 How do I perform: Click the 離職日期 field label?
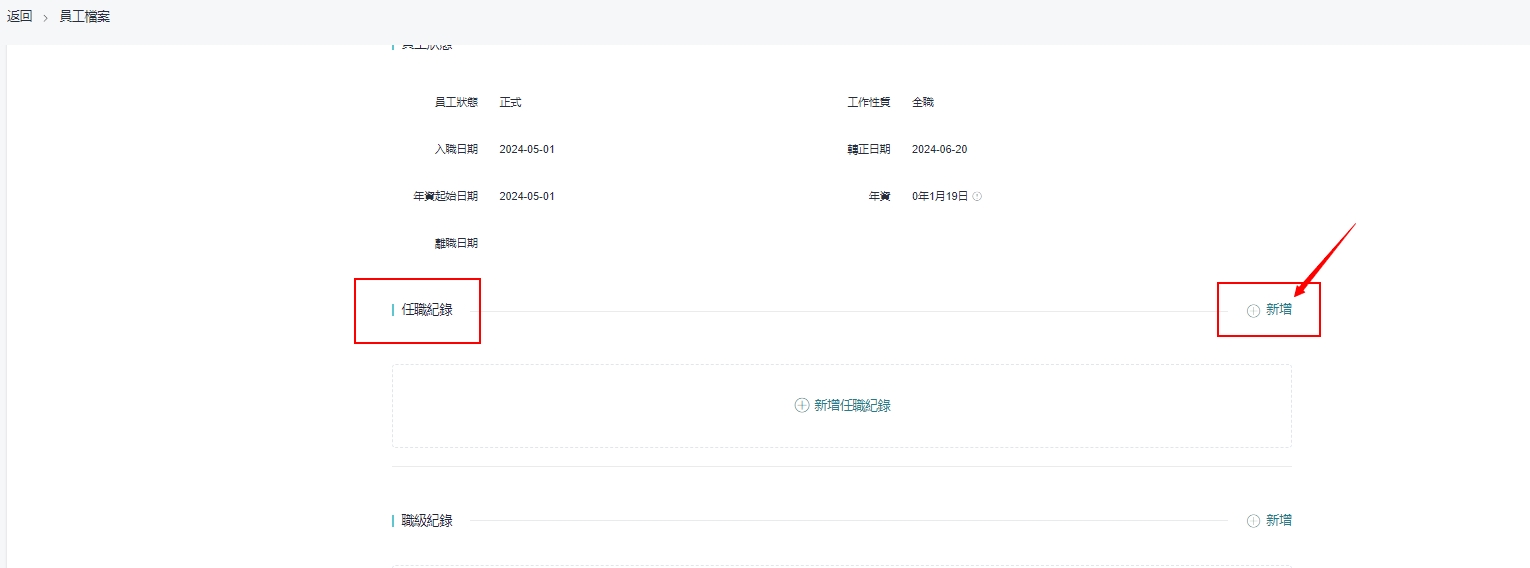[456, 243]
